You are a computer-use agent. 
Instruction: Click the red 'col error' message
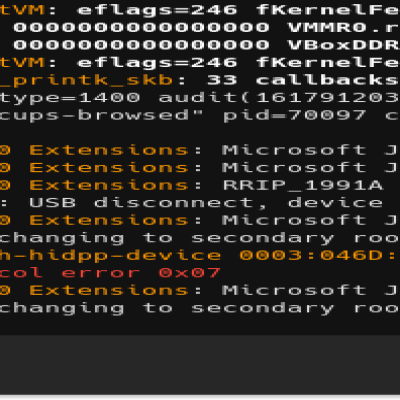[x=70, y=273]
